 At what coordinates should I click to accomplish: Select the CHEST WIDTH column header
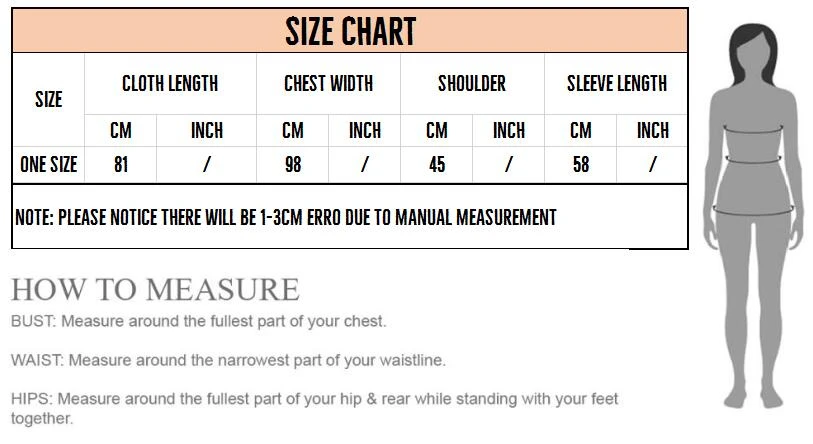tap(328, 84)
